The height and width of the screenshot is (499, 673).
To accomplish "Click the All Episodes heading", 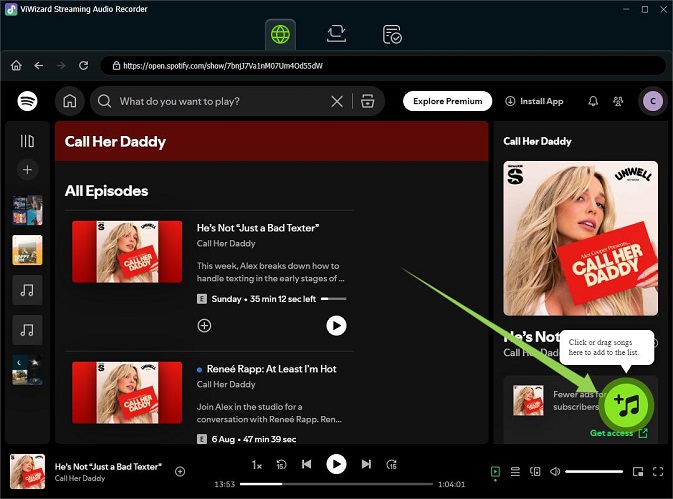I will pyautogui.click(x=106, y=191).
